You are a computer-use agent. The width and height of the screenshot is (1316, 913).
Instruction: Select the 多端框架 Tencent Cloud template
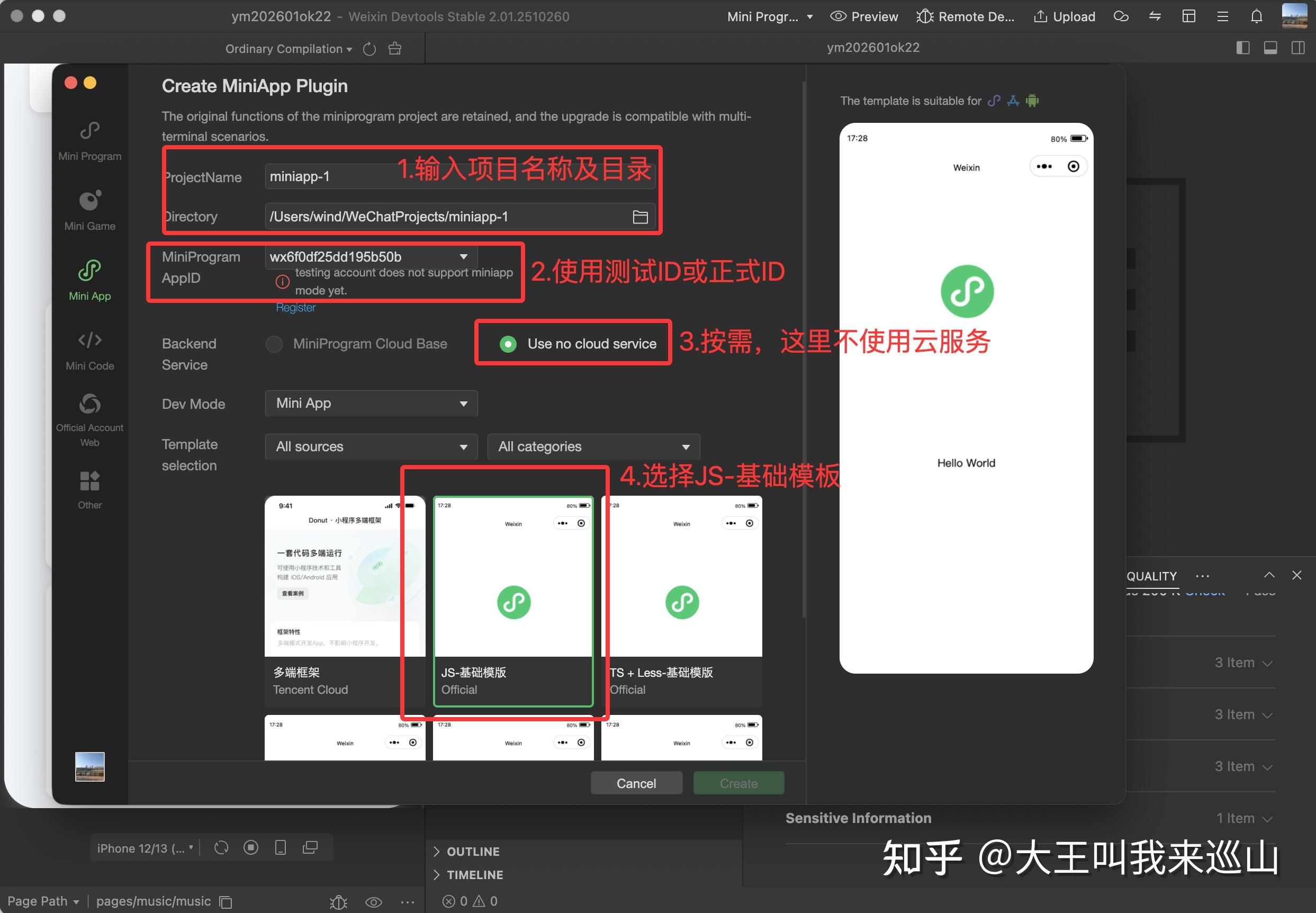pos(345,601)
